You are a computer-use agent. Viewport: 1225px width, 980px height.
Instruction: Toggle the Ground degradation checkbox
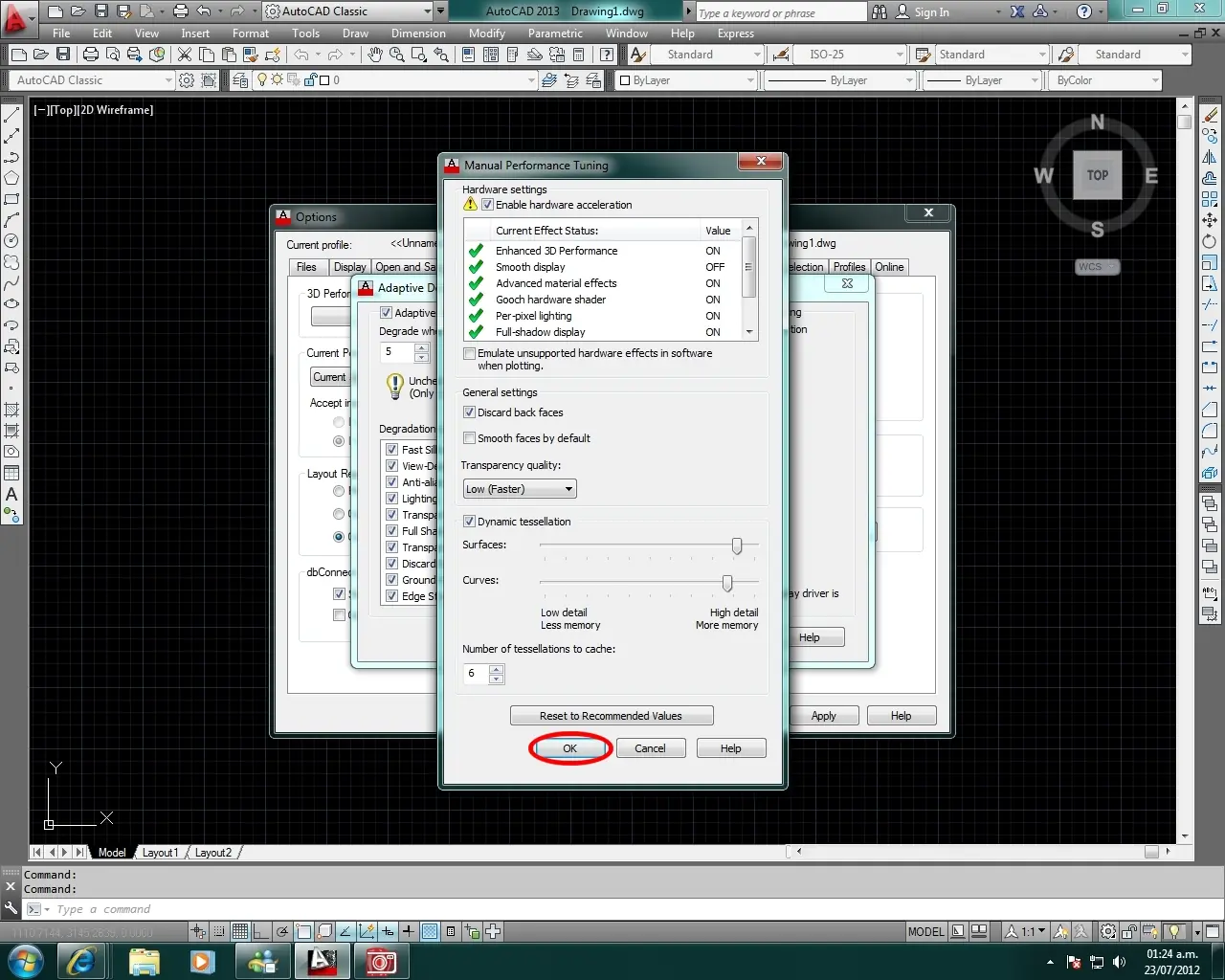pyautogui.click(x=392, y=580)
